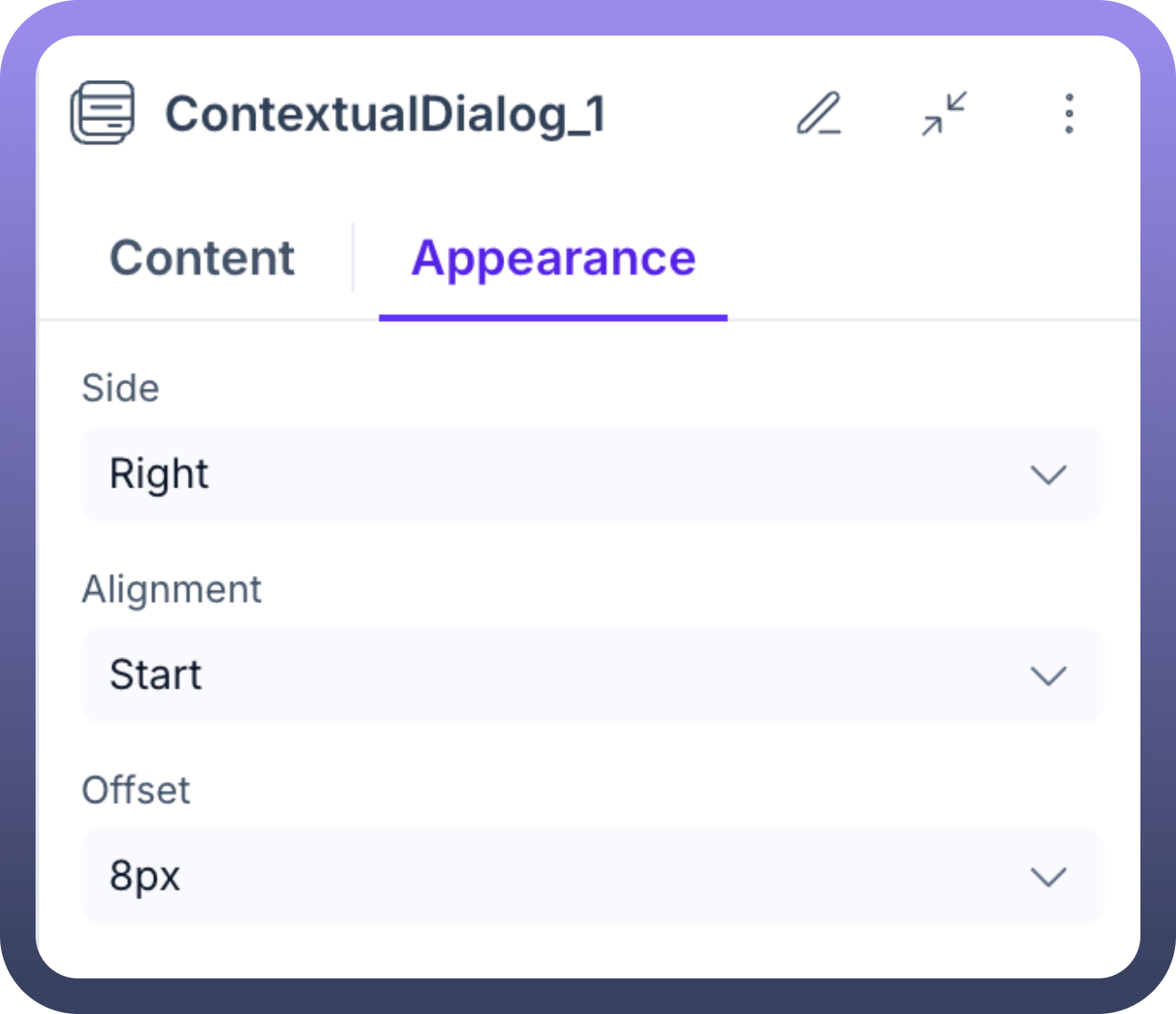Click the chevron arrow in the Alignment field
This screenshot has width=1176, height=1014.
pos(1048,676)
